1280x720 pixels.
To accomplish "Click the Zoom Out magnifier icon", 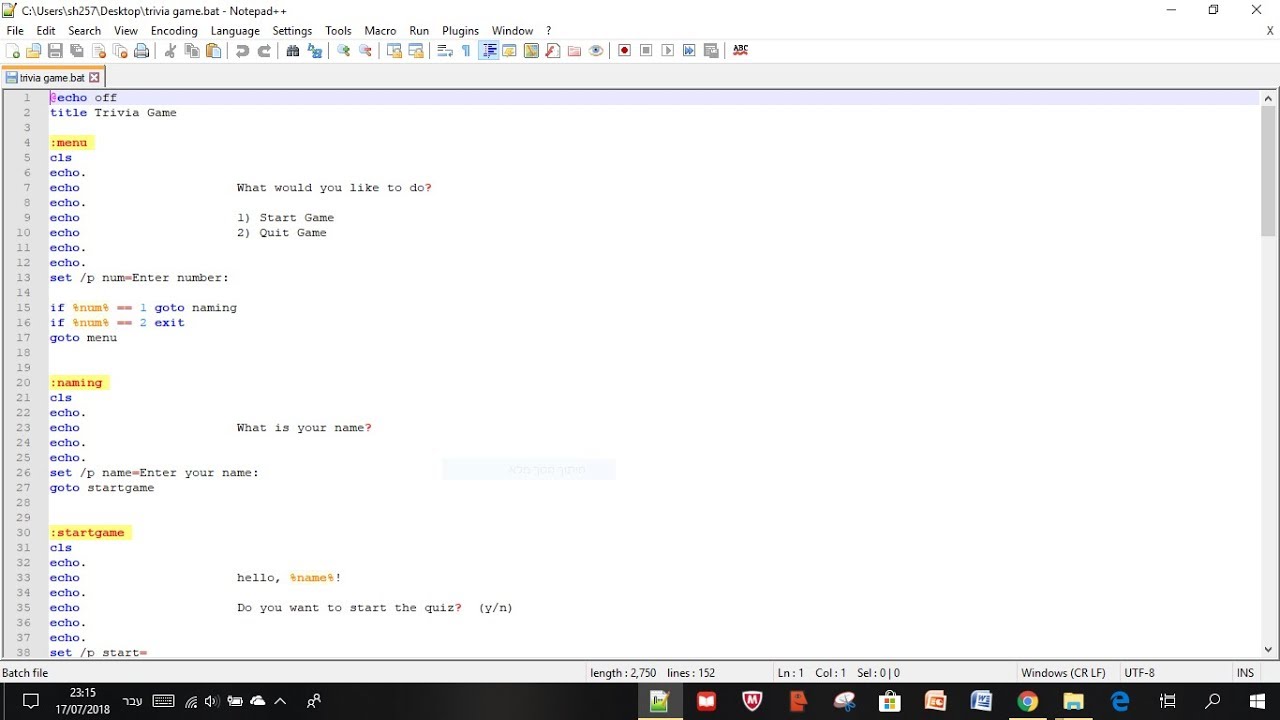I will 366,51.
